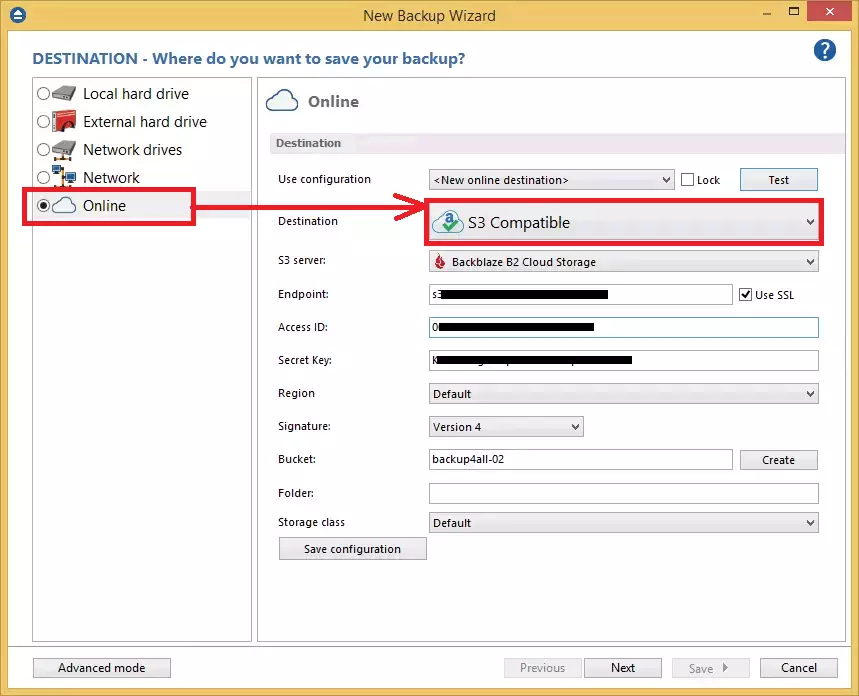The height and width of the screenshot is (696, 859).
Task: Click the Network drives icon
Action: coord(64,150)
